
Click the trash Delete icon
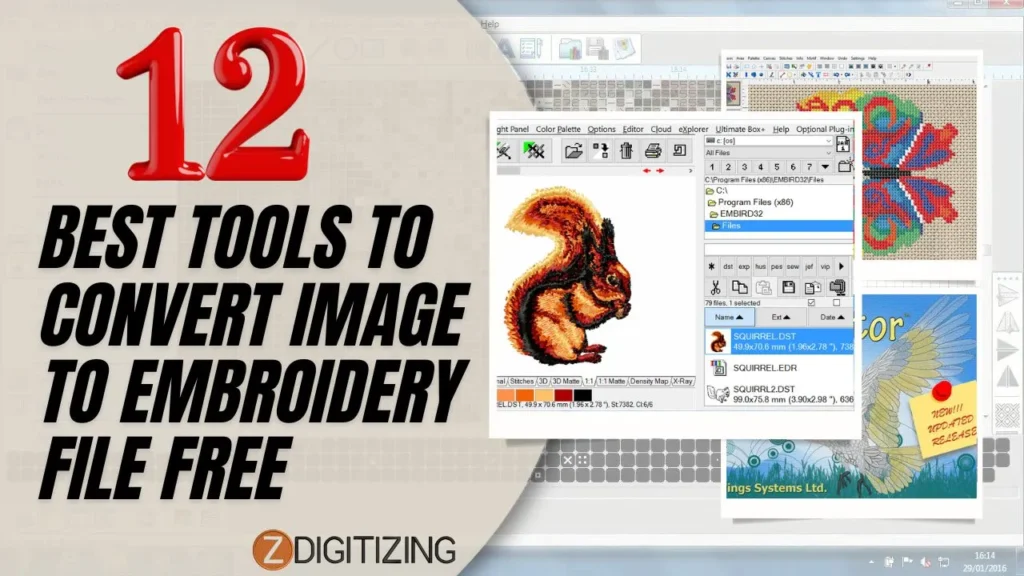[x=626, y=150]
